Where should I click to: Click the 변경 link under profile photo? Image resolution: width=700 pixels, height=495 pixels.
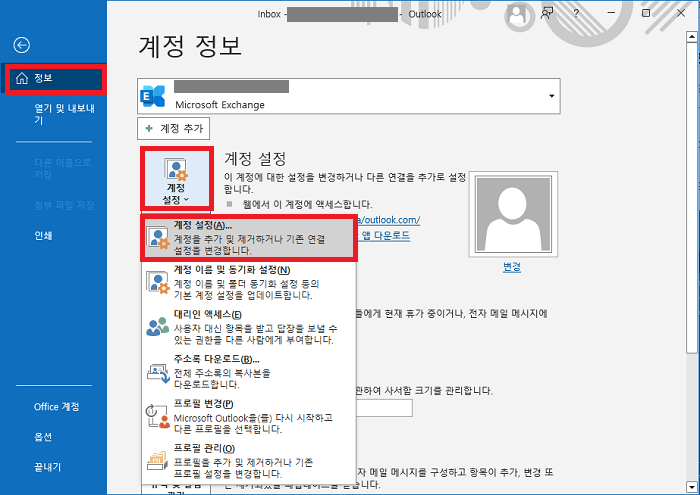coord(512,267)
